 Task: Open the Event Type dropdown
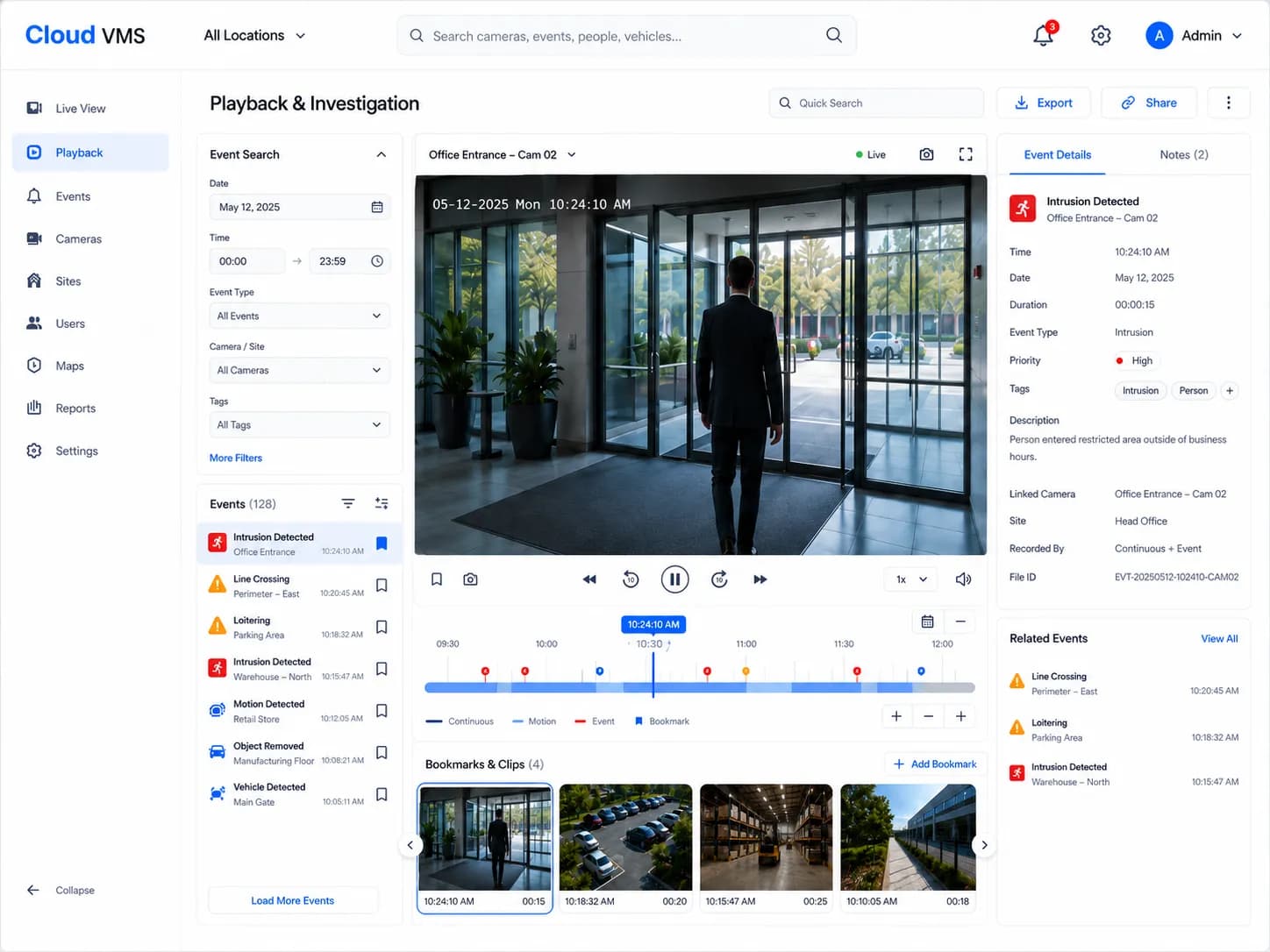point(299,316)
